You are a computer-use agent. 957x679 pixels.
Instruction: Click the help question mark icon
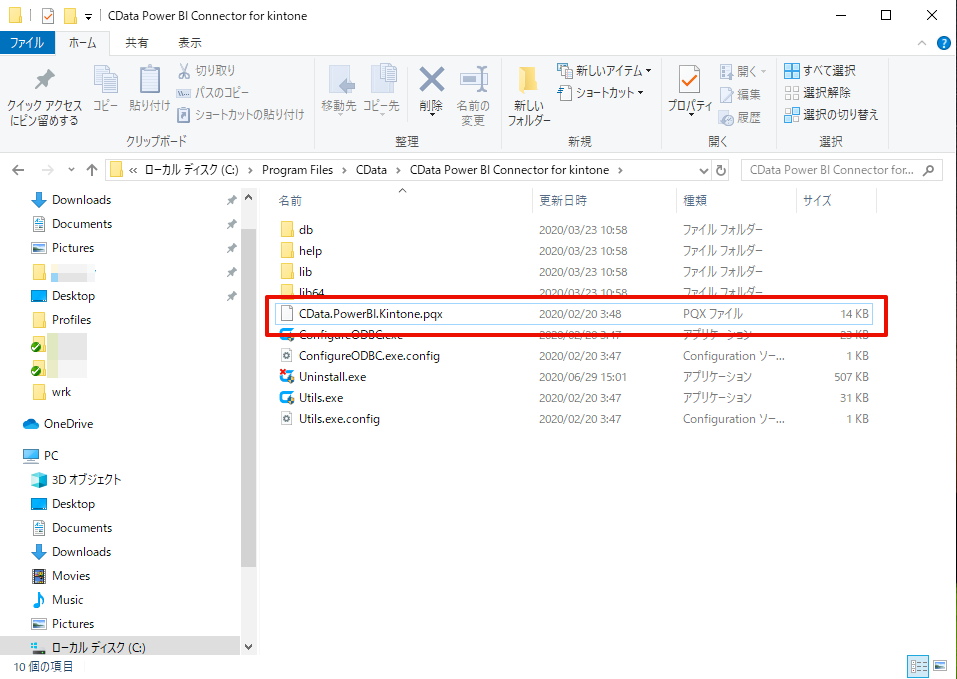(x=944, y=43)
